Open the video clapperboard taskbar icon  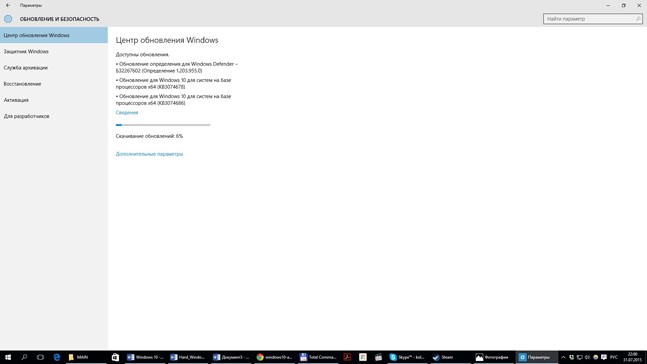pos(378,357)
